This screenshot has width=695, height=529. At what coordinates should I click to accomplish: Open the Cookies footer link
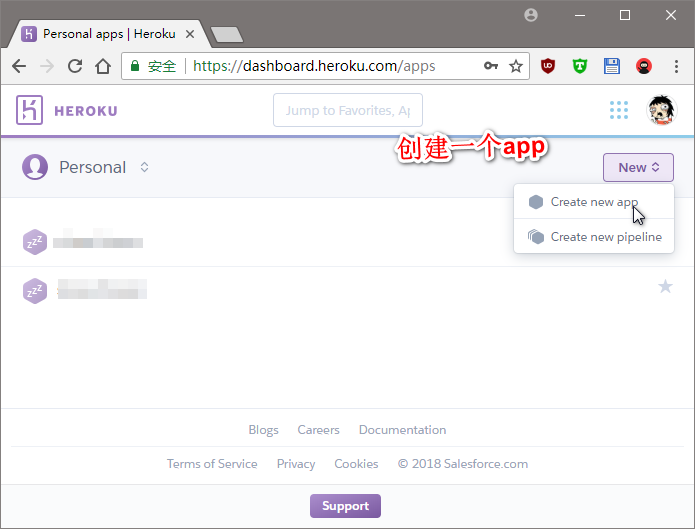pos(356,464)
